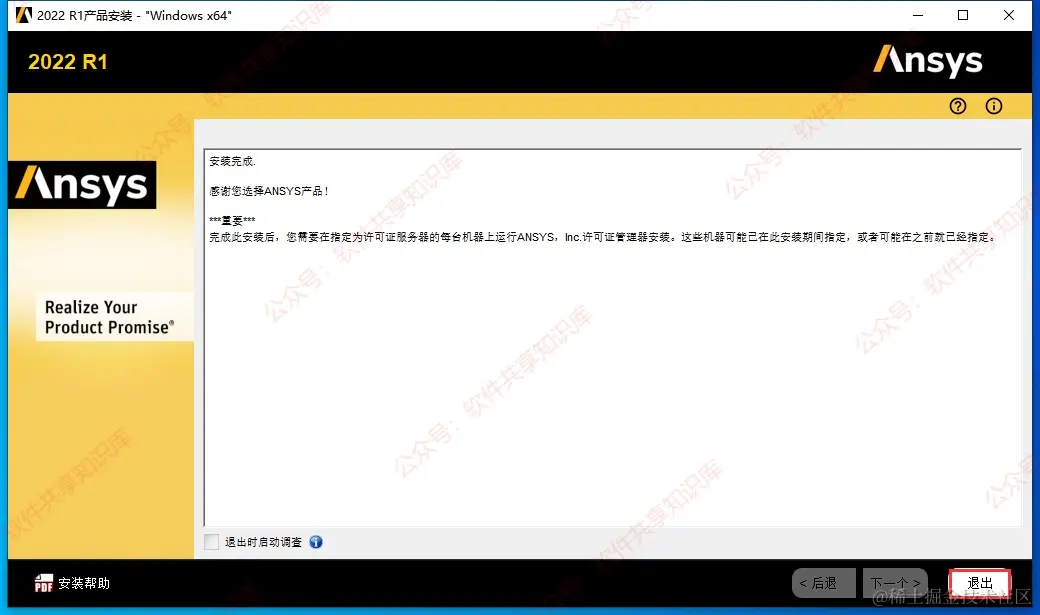This screenshot has height=615, width=1040.
Task: Open the PDF installation help icon
Action: [x=43, y=583]
